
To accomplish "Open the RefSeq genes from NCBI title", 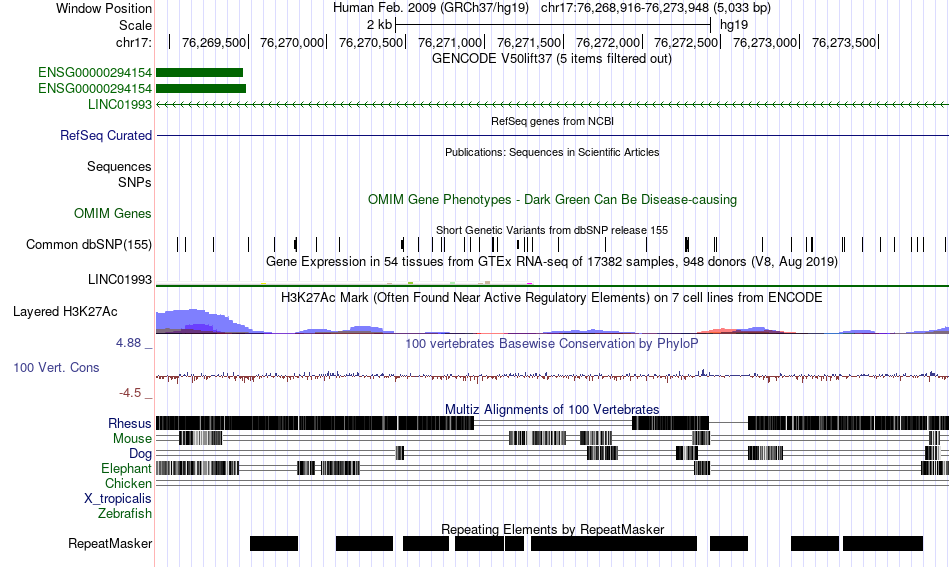I will tap(552, 121).
